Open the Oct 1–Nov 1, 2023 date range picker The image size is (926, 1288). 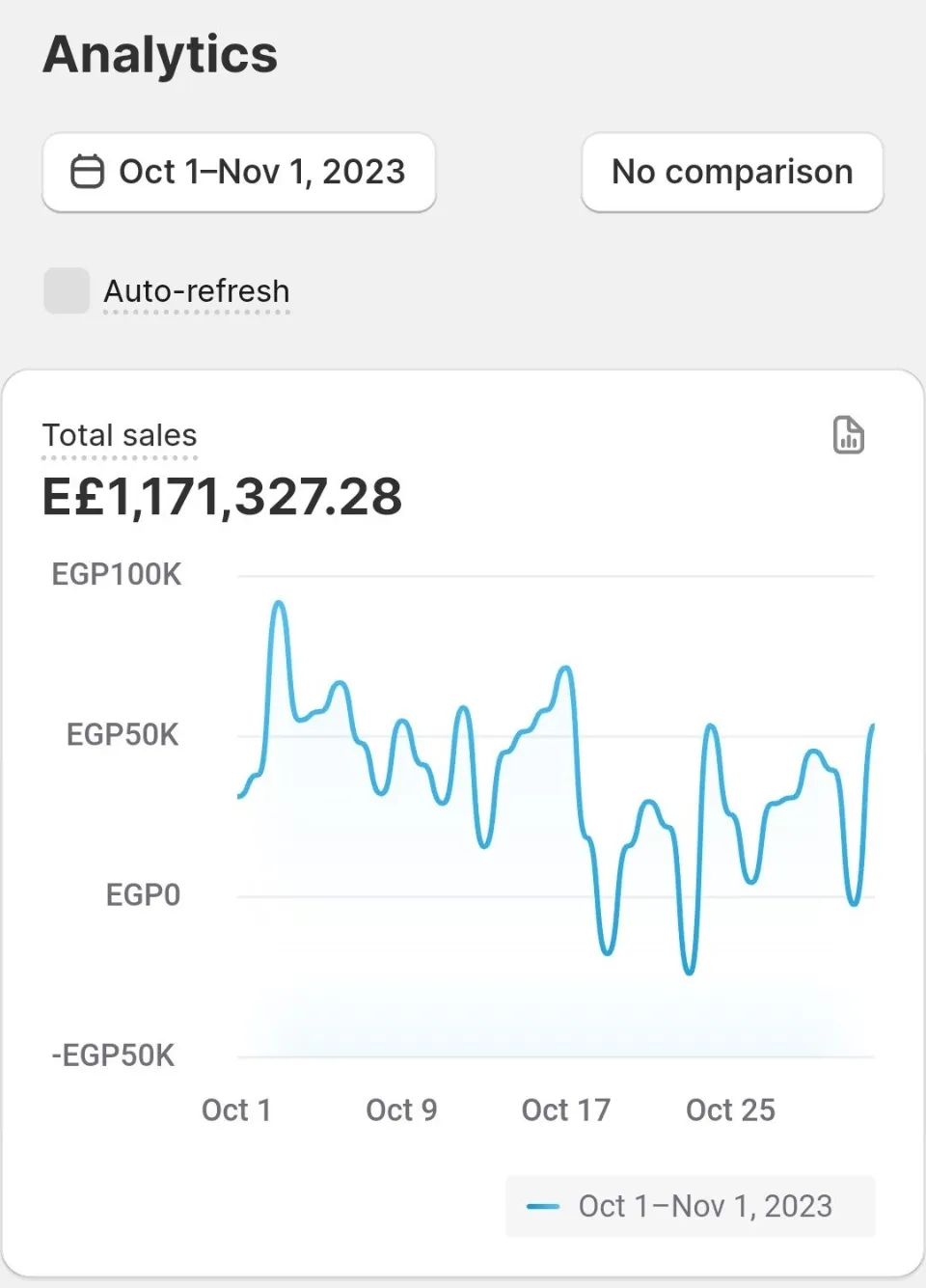click(239, 172)
